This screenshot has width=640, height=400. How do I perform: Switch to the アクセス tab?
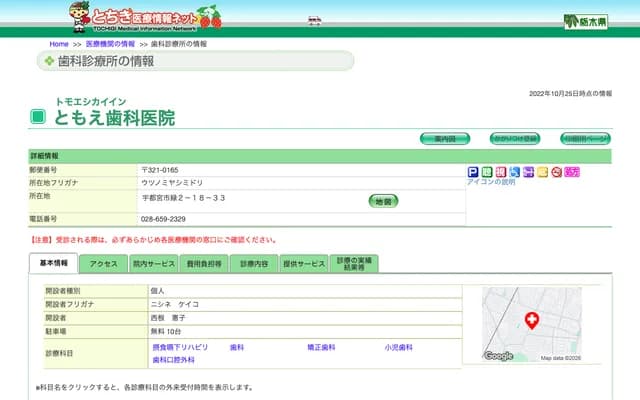[104, 264]
